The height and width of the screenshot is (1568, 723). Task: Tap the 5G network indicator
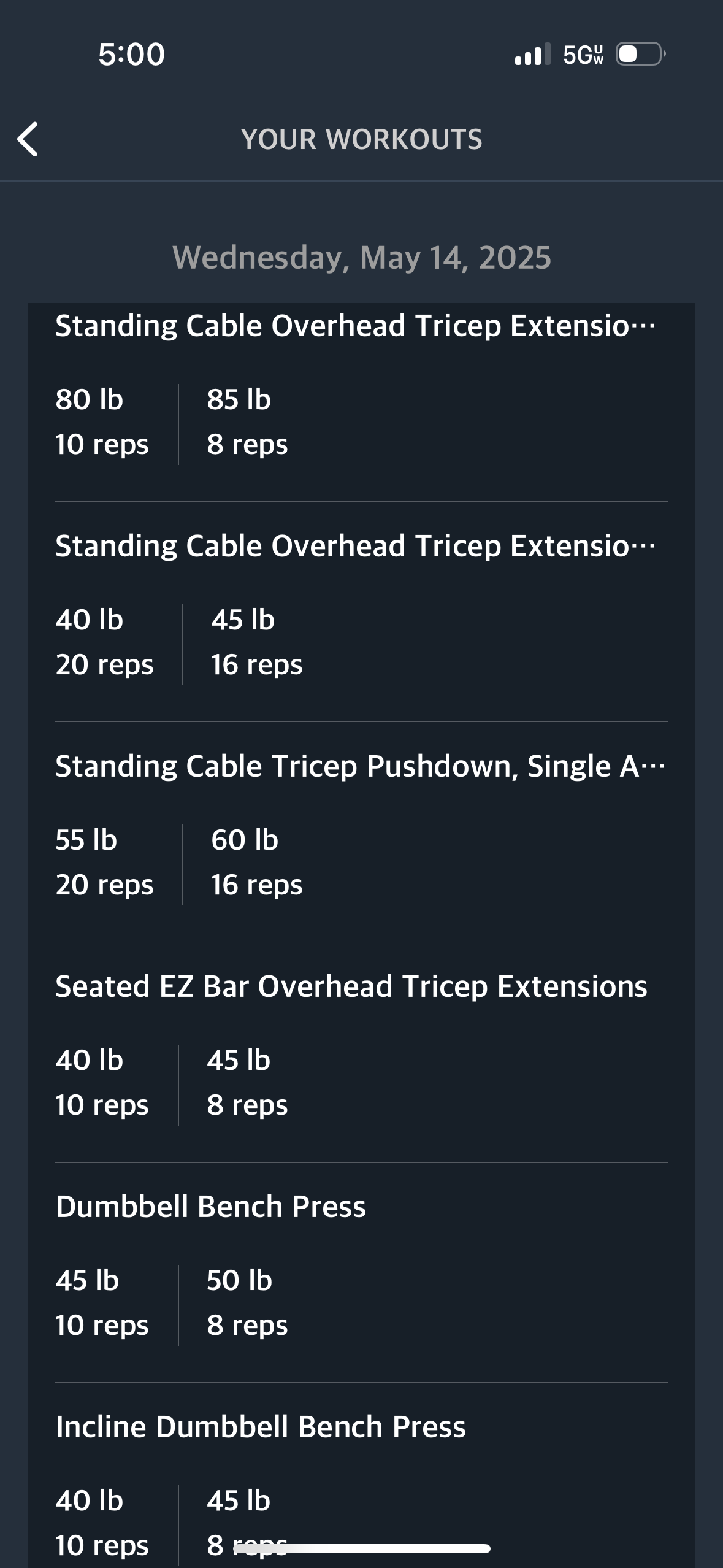click(x=583, y=55)
